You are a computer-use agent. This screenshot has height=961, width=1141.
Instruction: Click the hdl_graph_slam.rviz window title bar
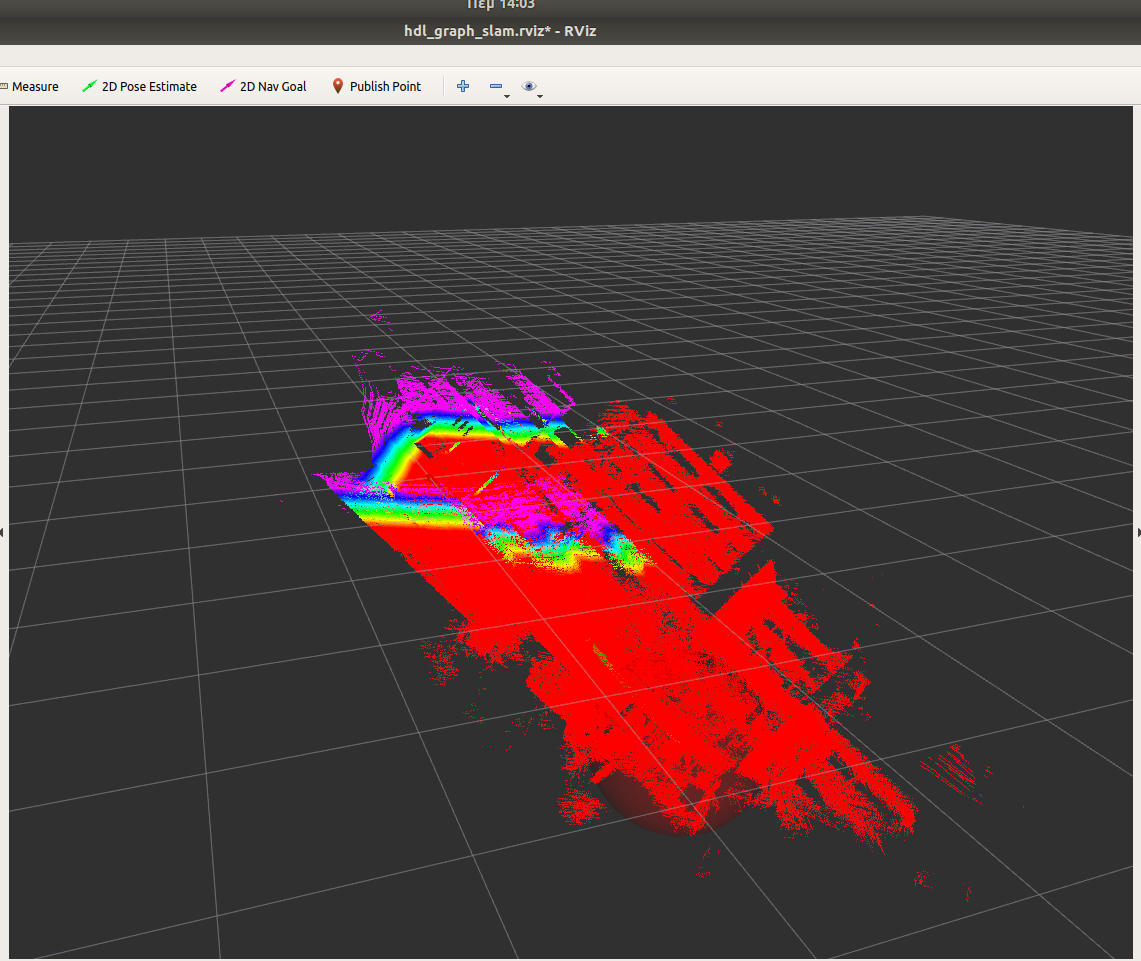pos(500,31)
